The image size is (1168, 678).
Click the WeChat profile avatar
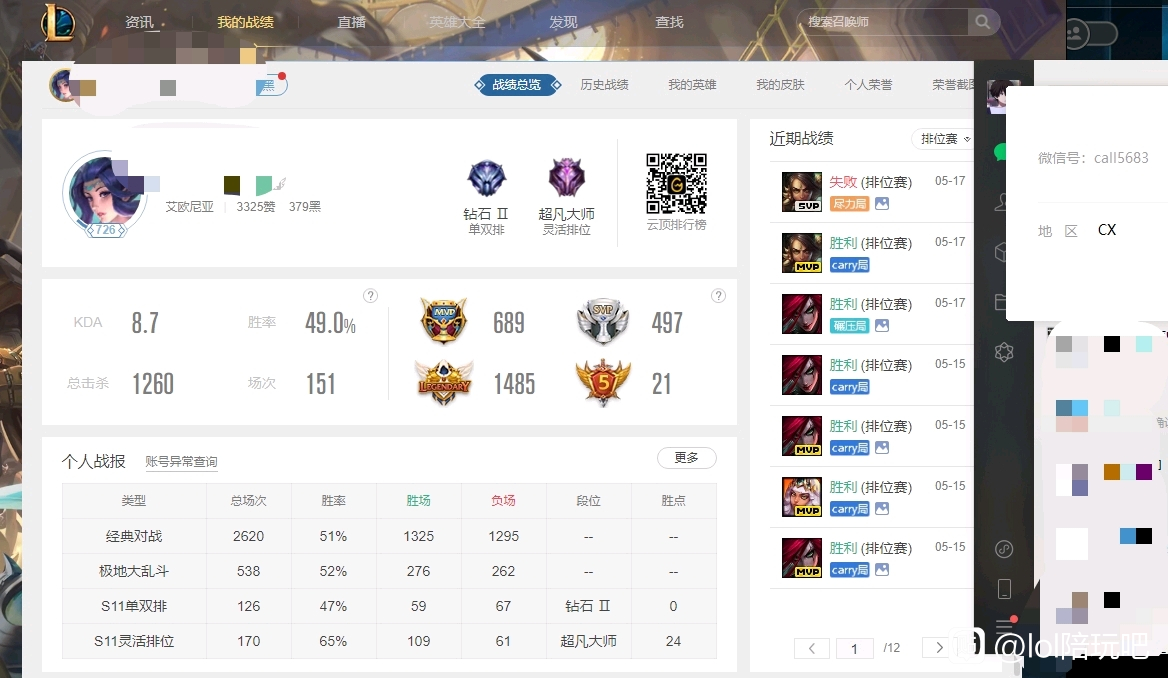(x=997, y=97)
